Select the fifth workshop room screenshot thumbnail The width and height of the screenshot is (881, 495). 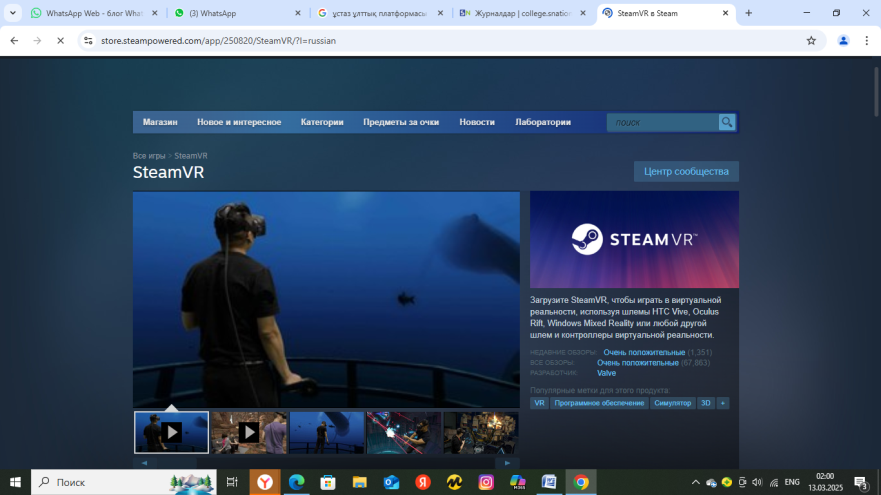click(x=481, y=432)
